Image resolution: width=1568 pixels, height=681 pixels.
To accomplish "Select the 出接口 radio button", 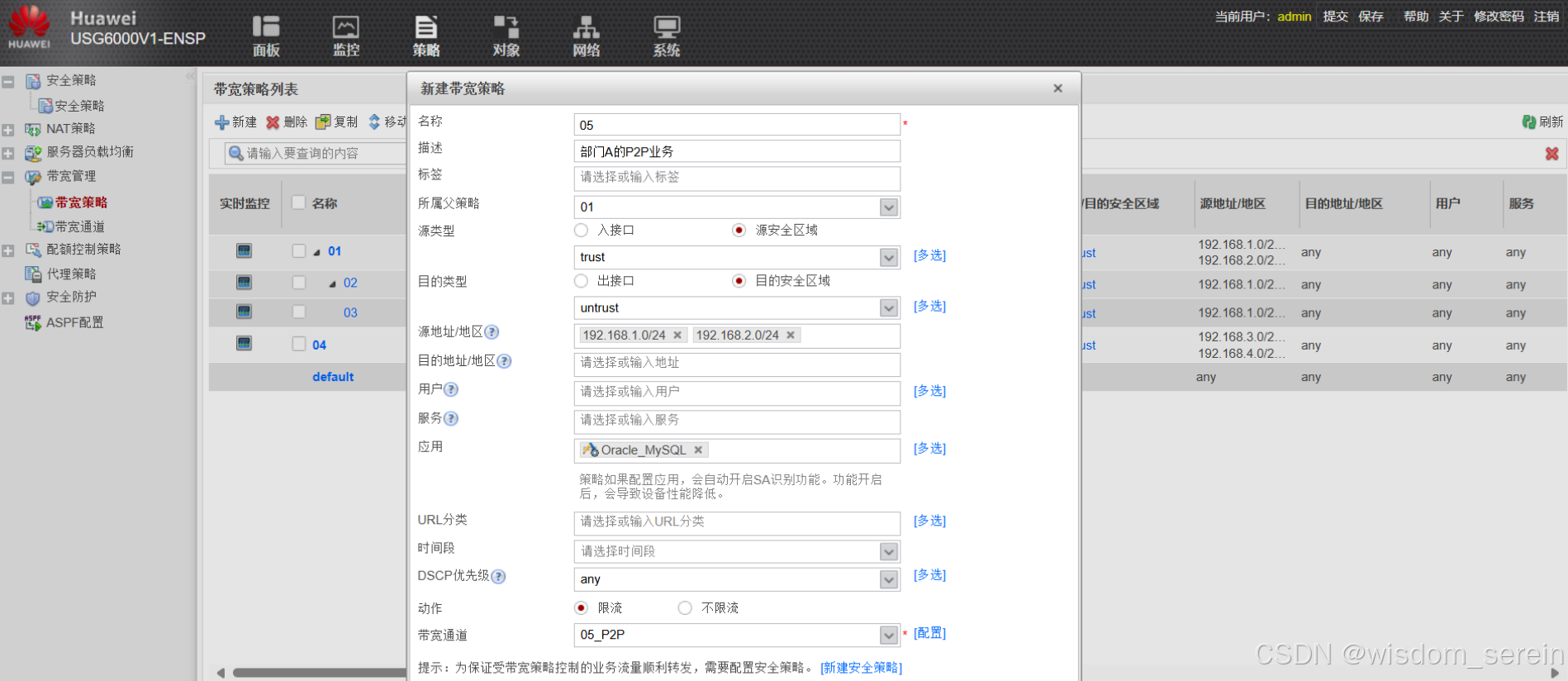I will coord(582,281).
